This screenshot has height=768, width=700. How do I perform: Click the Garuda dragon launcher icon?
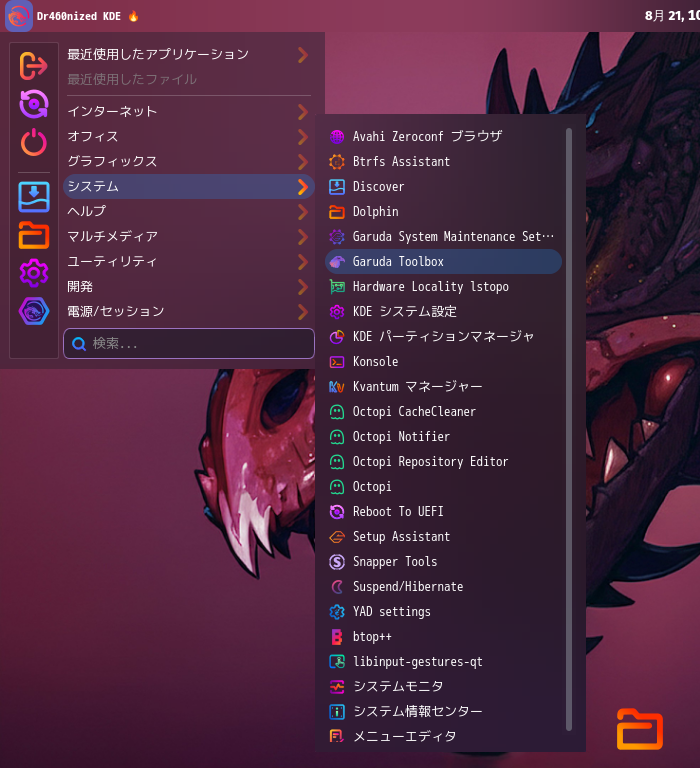(19, 16)
